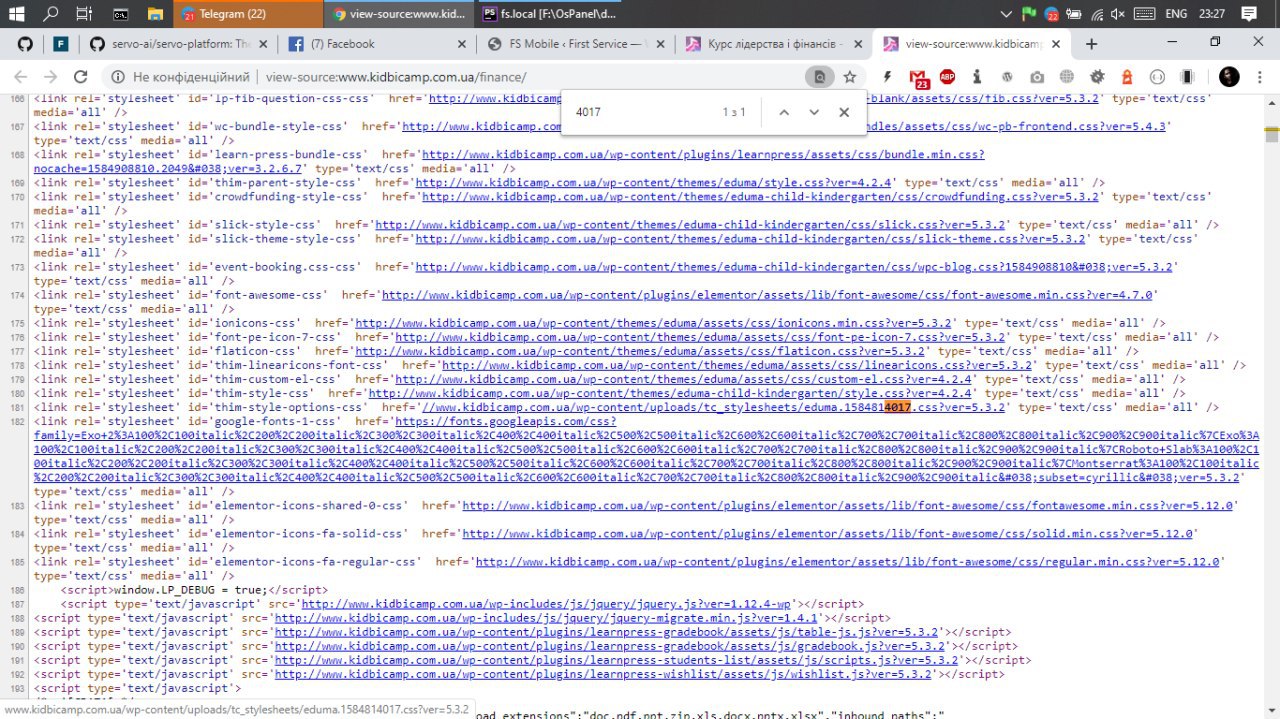The image size is (1280, 719).
Task: Open the orange lighthouse extension
Action: pos(1127,77)
